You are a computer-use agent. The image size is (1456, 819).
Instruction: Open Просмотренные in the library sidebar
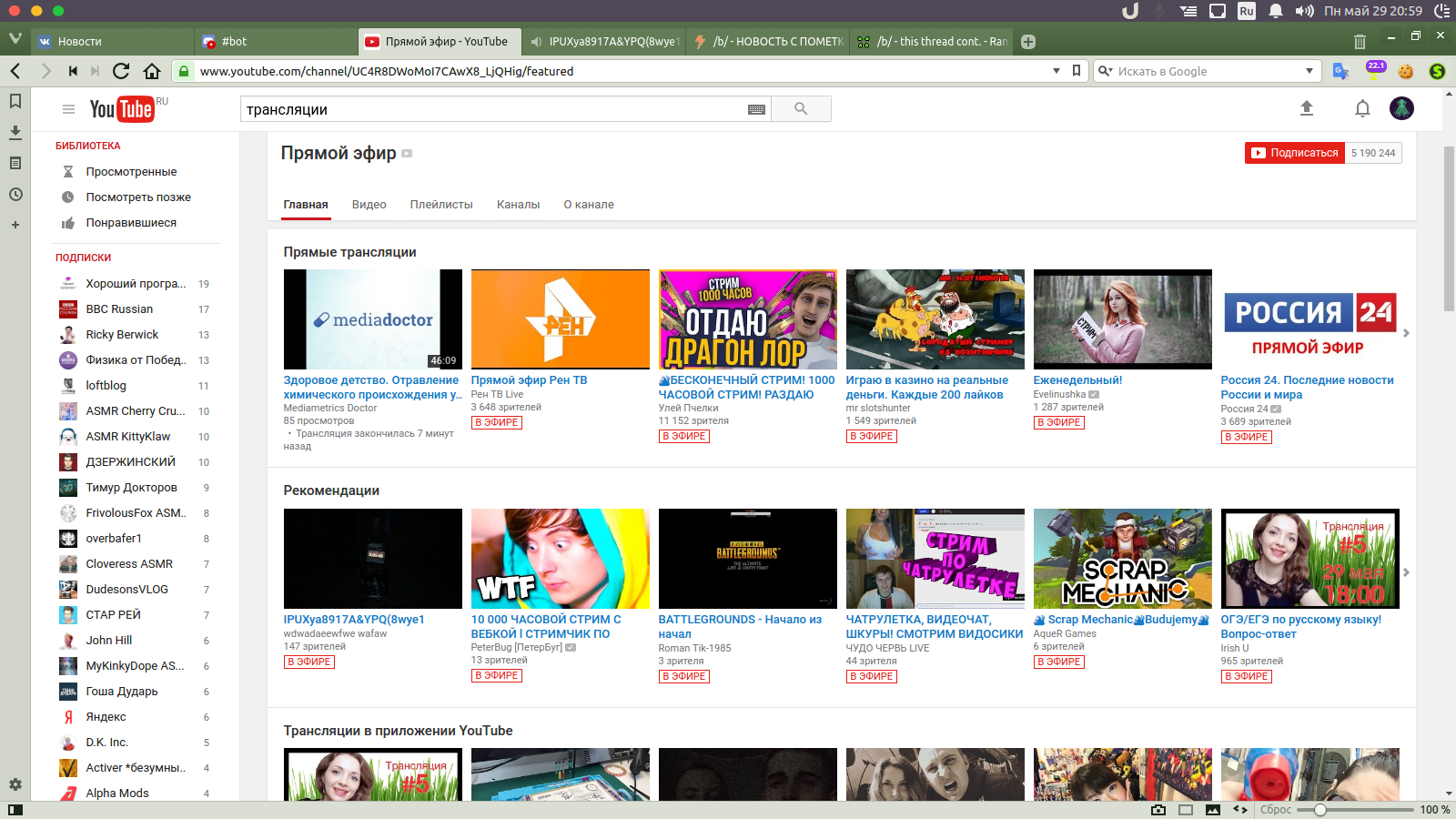[131, 172]
